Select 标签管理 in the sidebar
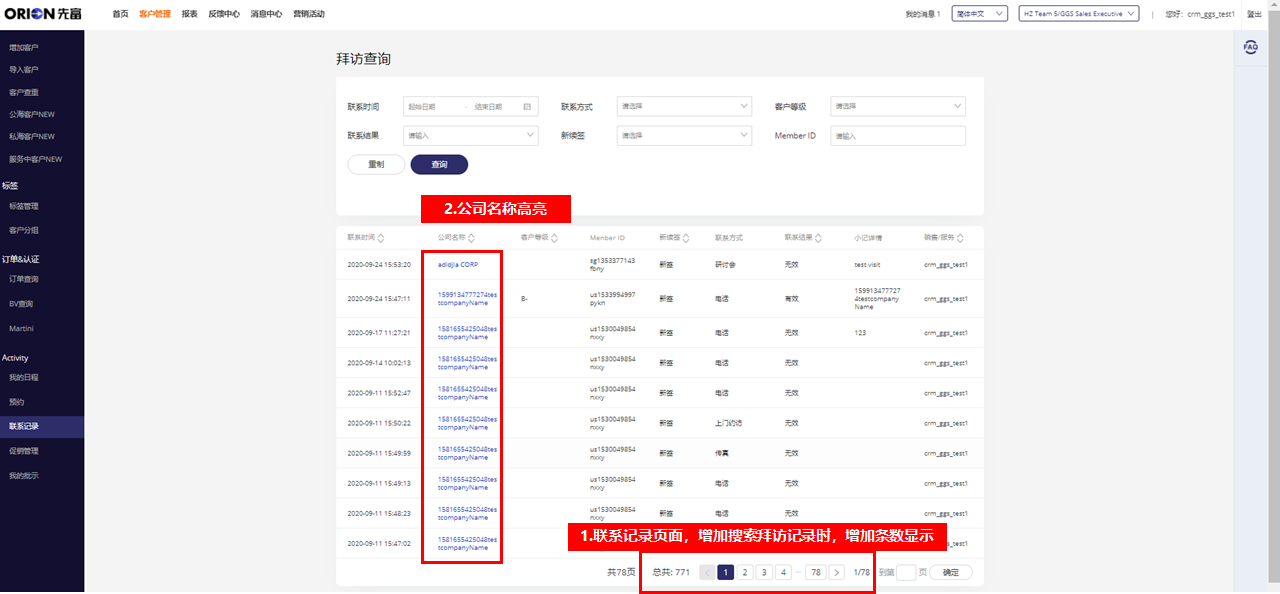This screenshot has width=1280, height=594. click(24, 206)
